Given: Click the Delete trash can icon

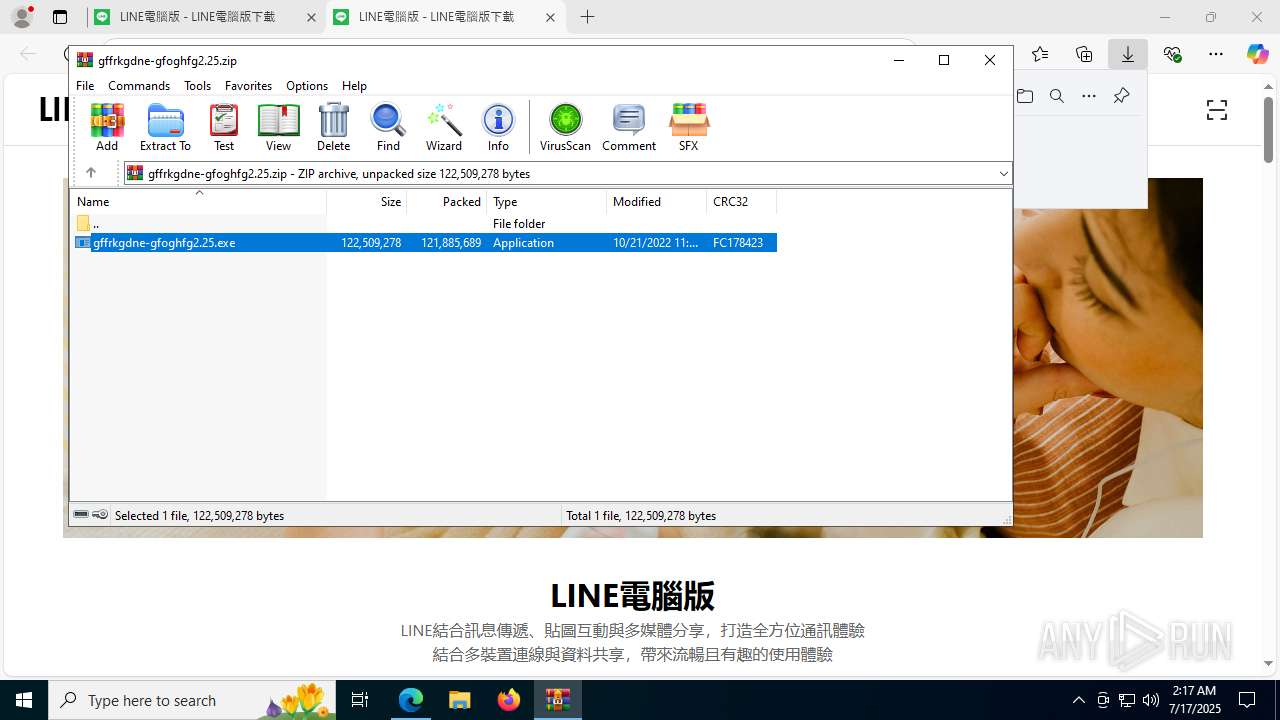Looking at the screenshot, I should click(333, 127).
